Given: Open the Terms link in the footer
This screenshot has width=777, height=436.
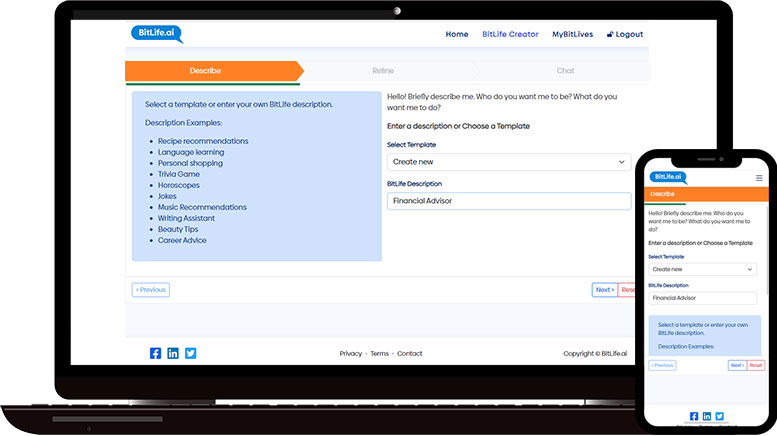Looking at the screenshot, I should click(380, 354).
